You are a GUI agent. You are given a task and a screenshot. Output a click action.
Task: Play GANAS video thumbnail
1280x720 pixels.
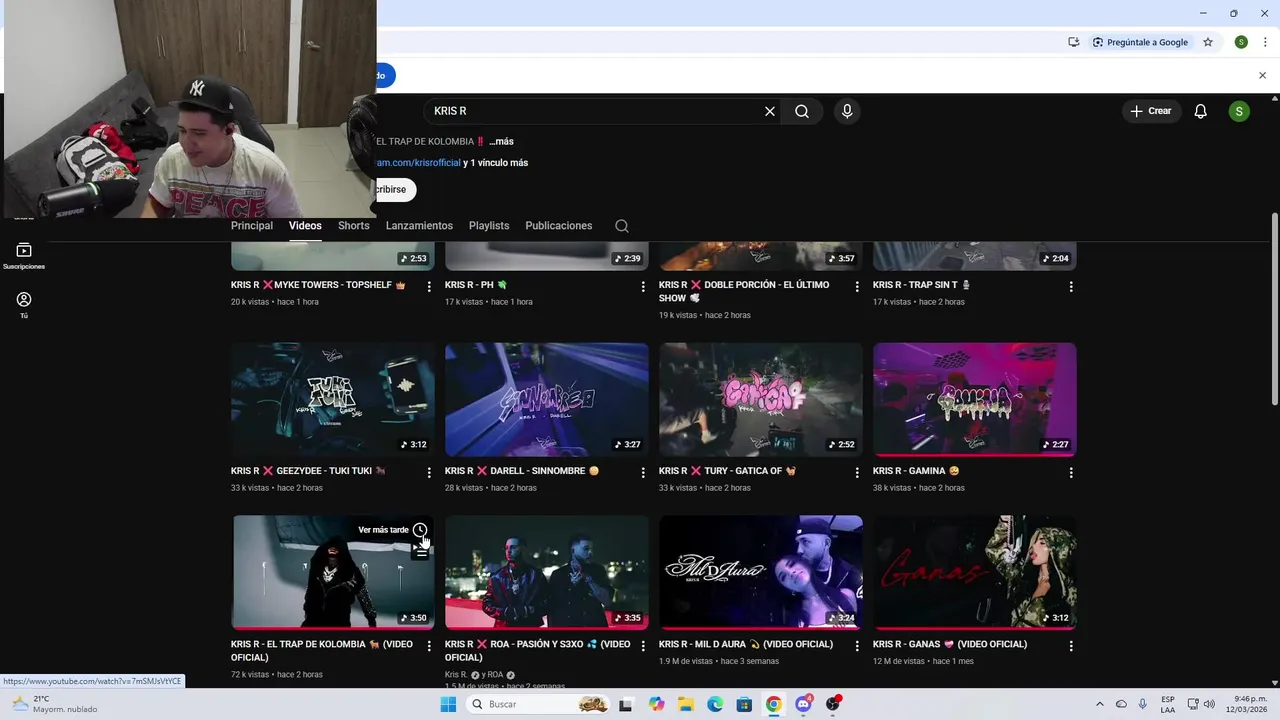(975, 572)
